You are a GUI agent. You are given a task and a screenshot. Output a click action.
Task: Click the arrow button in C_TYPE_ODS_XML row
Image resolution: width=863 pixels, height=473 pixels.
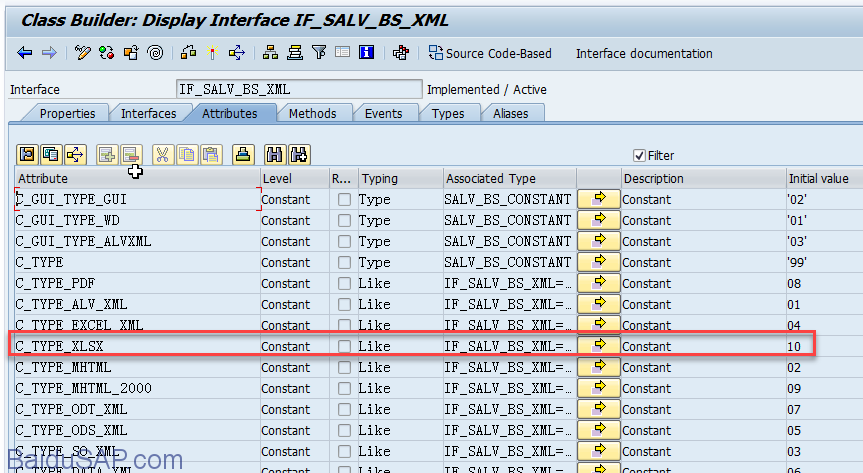click(599, 429)
